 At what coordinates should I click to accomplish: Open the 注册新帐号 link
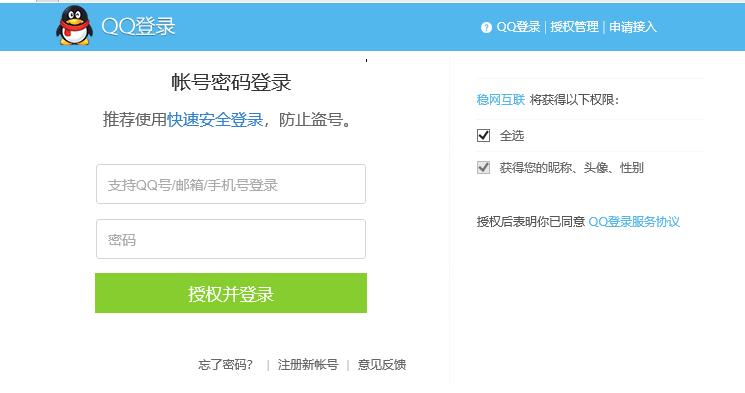(308, 365)
